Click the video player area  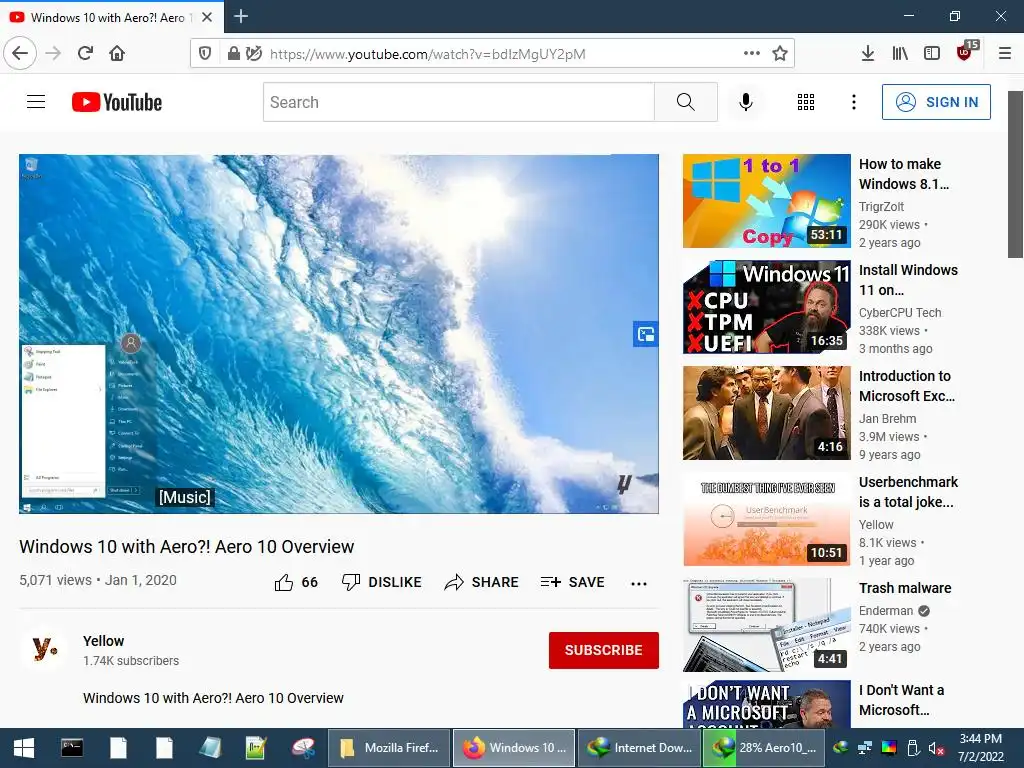point(338,334)
